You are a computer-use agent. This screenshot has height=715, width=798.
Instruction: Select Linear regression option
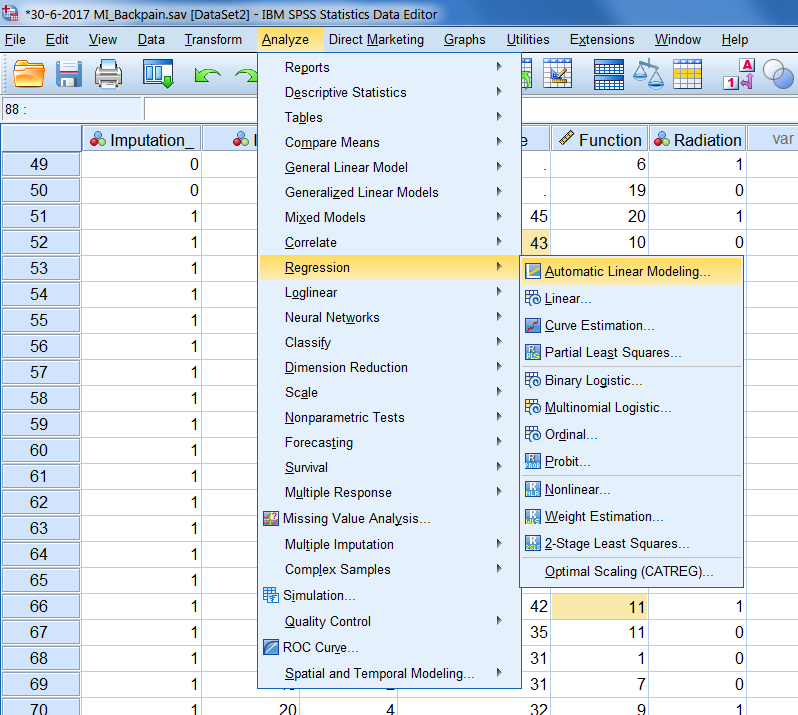click(x=568, y=298)
